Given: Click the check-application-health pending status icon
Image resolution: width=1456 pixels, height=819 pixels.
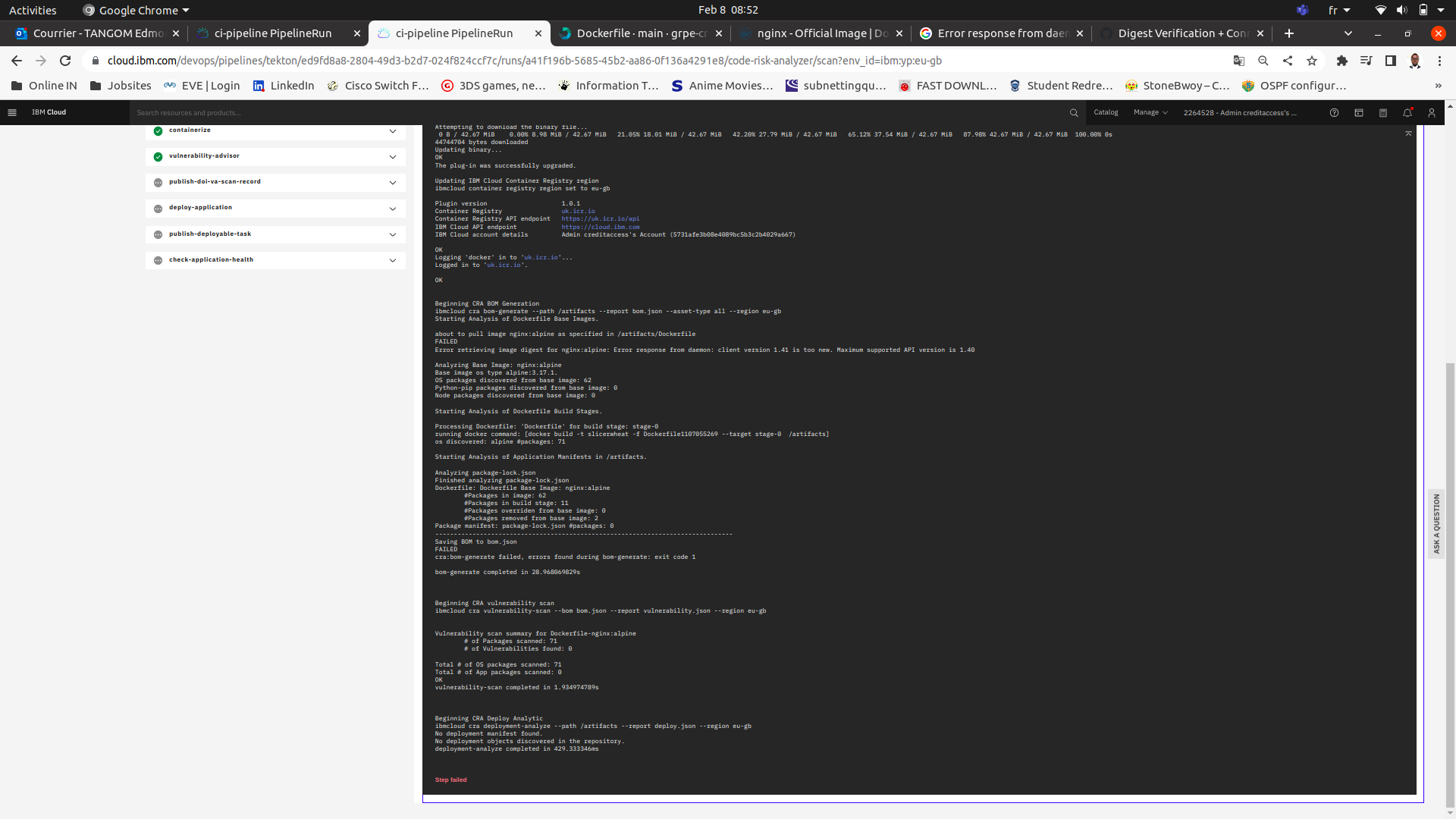Looking at the screenshot, I should tap(158, 260).
